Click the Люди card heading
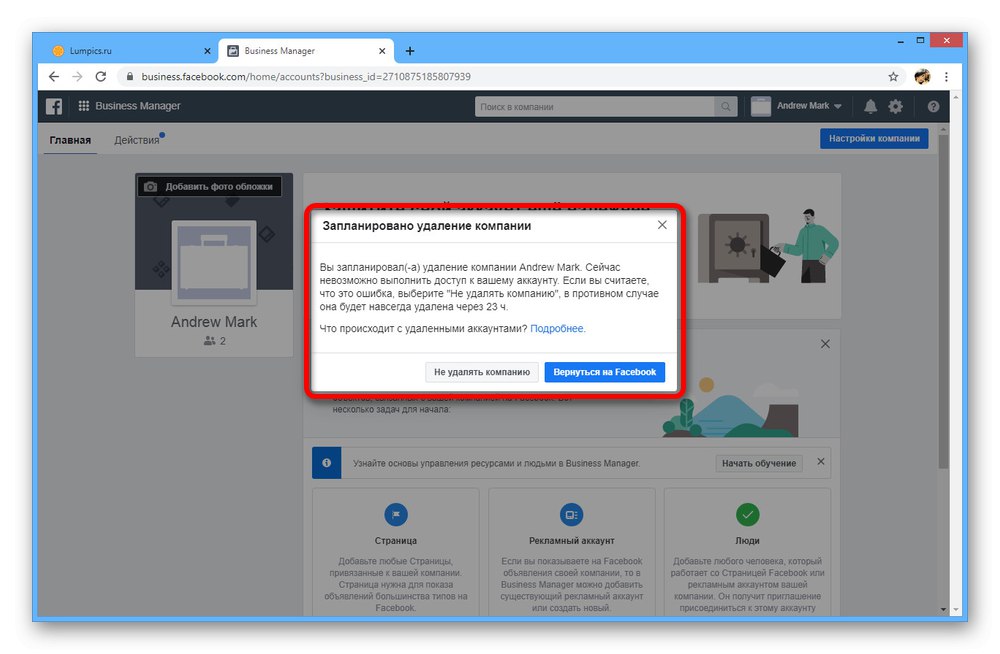Viewport: 1000px width, 654px height. [747, 540]
